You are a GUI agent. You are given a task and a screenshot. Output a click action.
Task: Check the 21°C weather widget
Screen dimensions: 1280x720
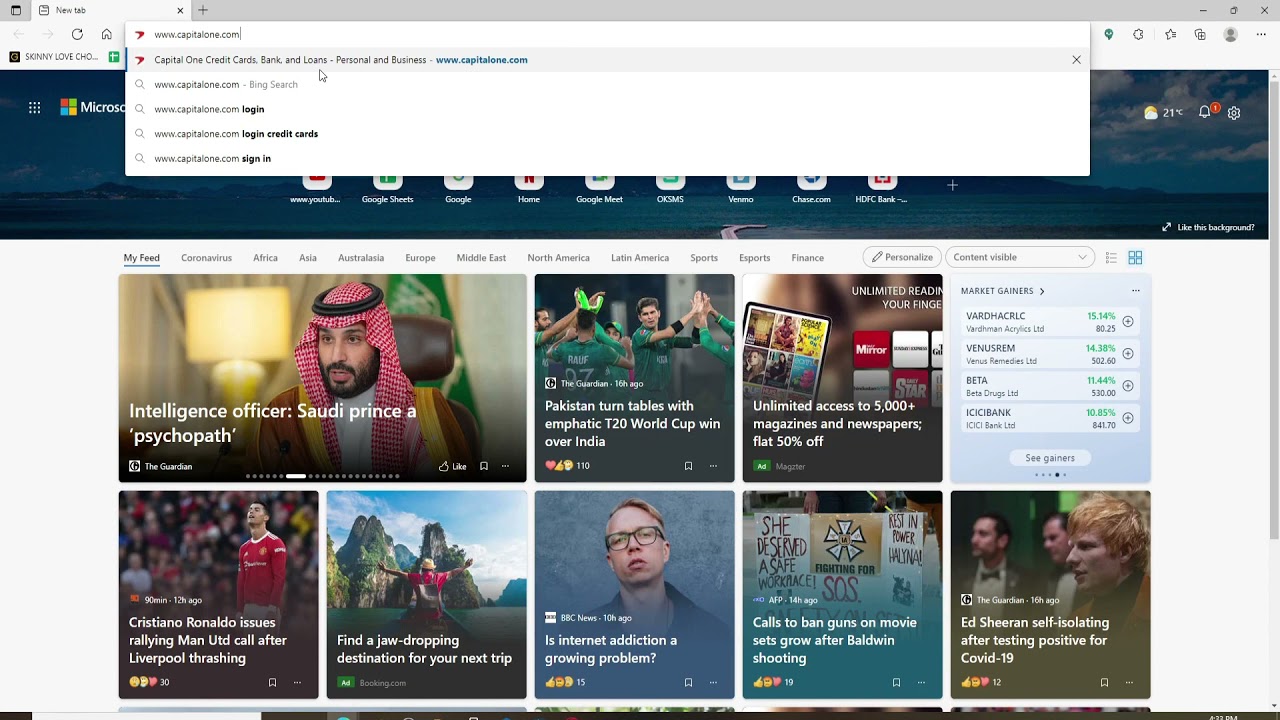[1164, 113]
